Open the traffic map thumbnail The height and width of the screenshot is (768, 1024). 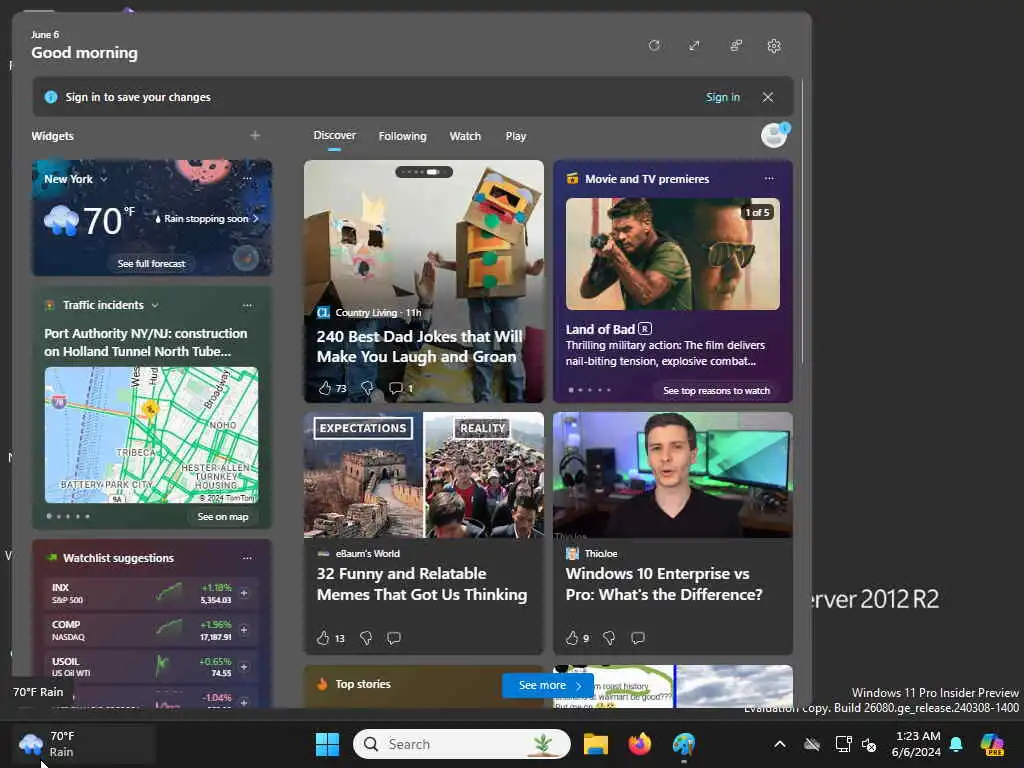click(152, 435)
